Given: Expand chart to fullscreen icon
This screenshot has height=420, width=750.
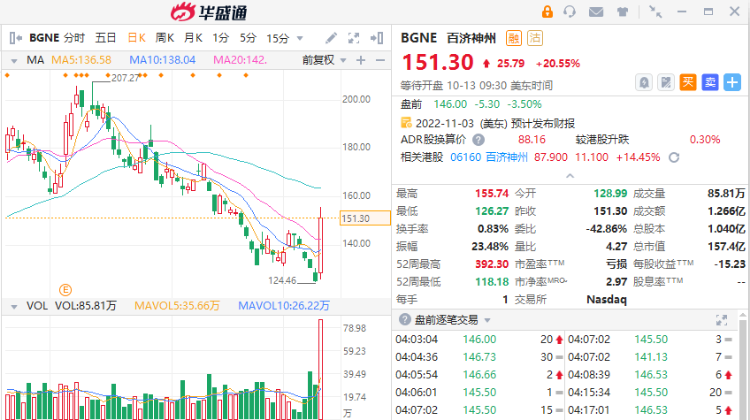Looking at the screenshot, I should click(x=353, y=38).
